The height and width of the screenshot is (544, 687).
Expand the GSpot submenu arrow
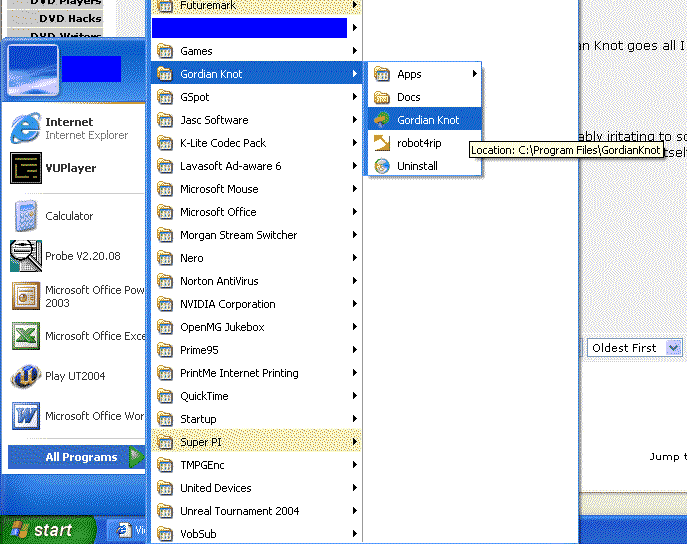pos(354,97)
